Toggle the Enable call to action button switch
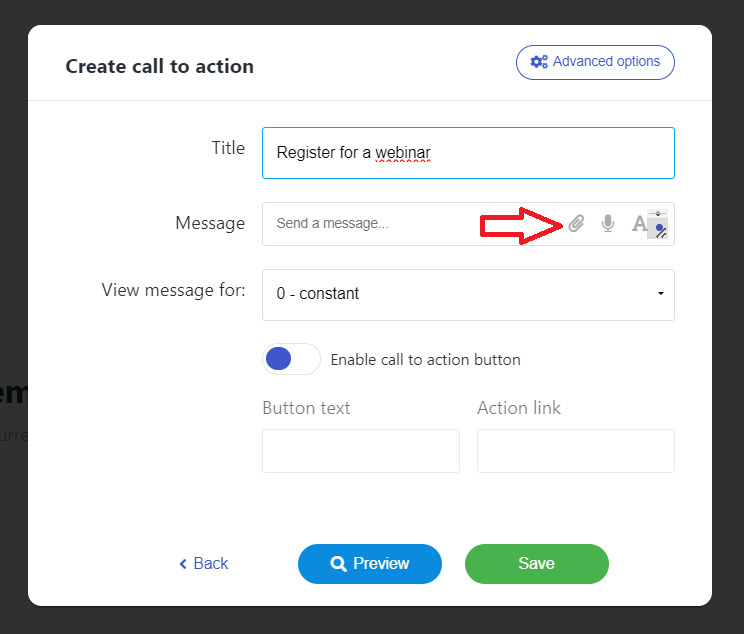Viewport: 744px width, 634px height. coord(291,359)
